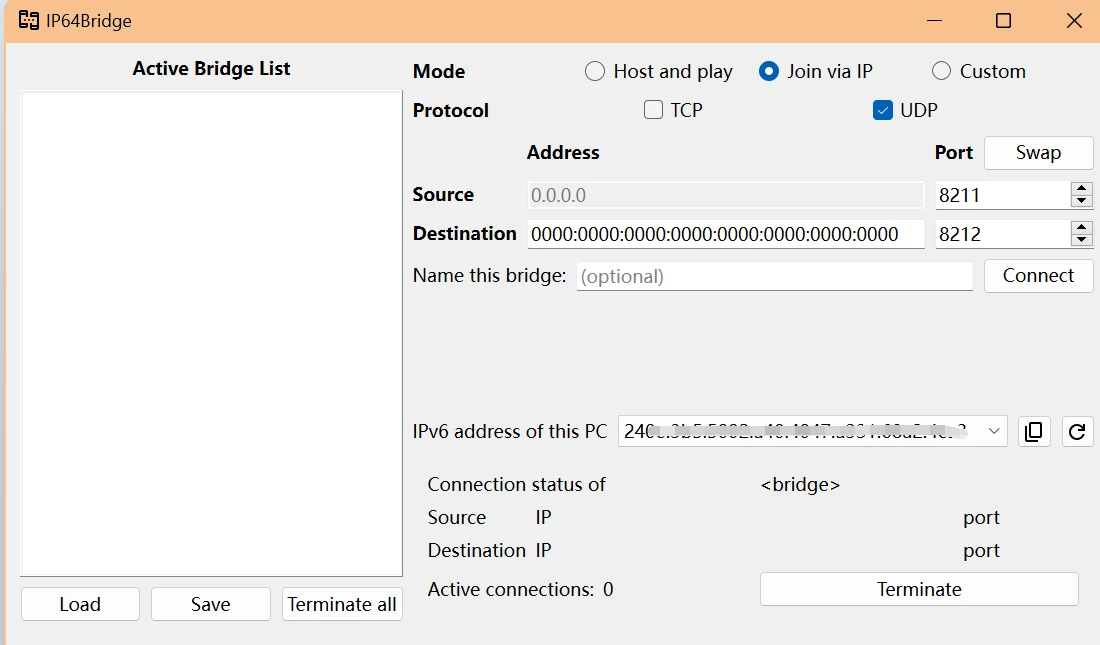Increase the source port value
This screenshot has width=1100, height=645.
[1081, 188]
